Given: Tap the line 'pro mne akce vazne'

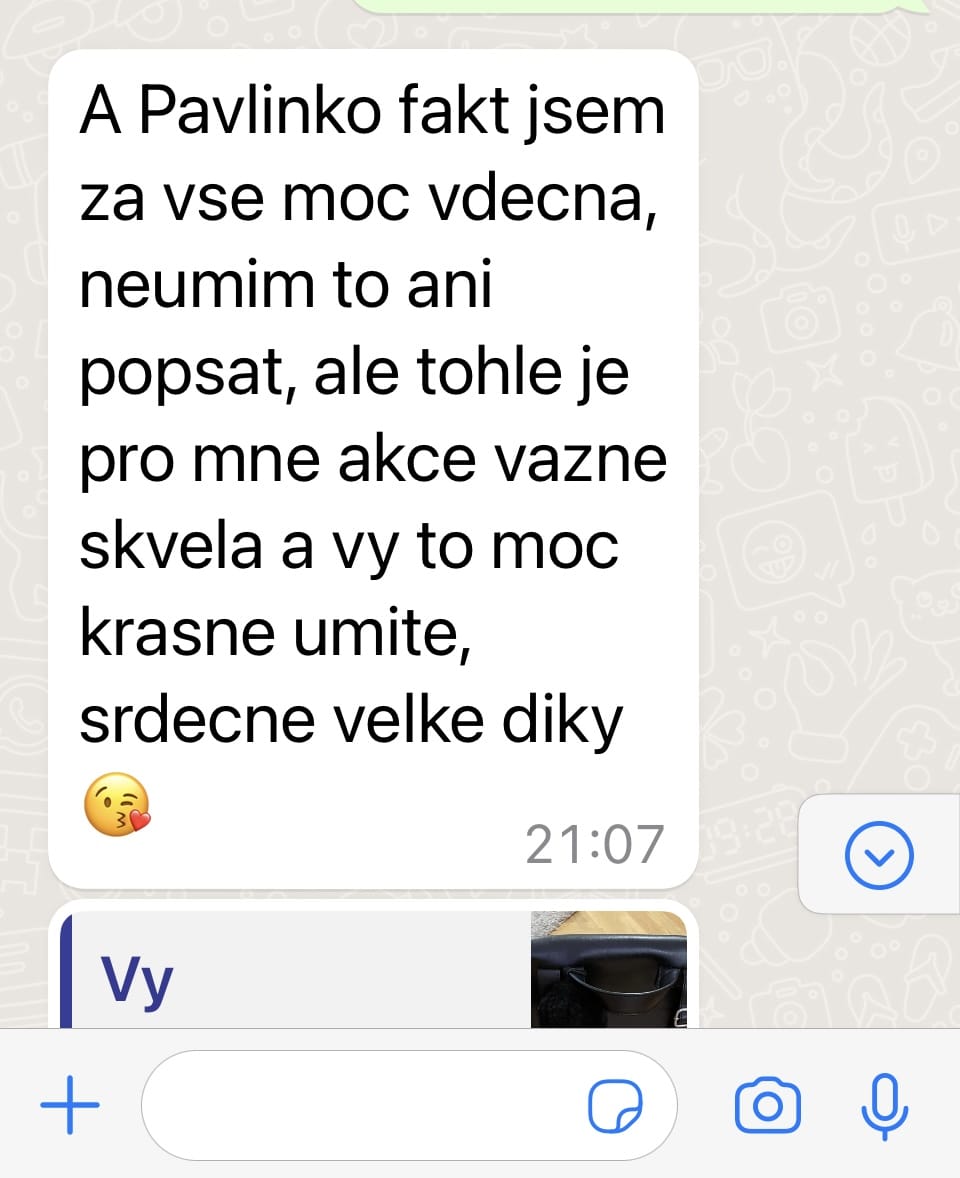Looking at the screenshot, I should click(x=373, y=459).
